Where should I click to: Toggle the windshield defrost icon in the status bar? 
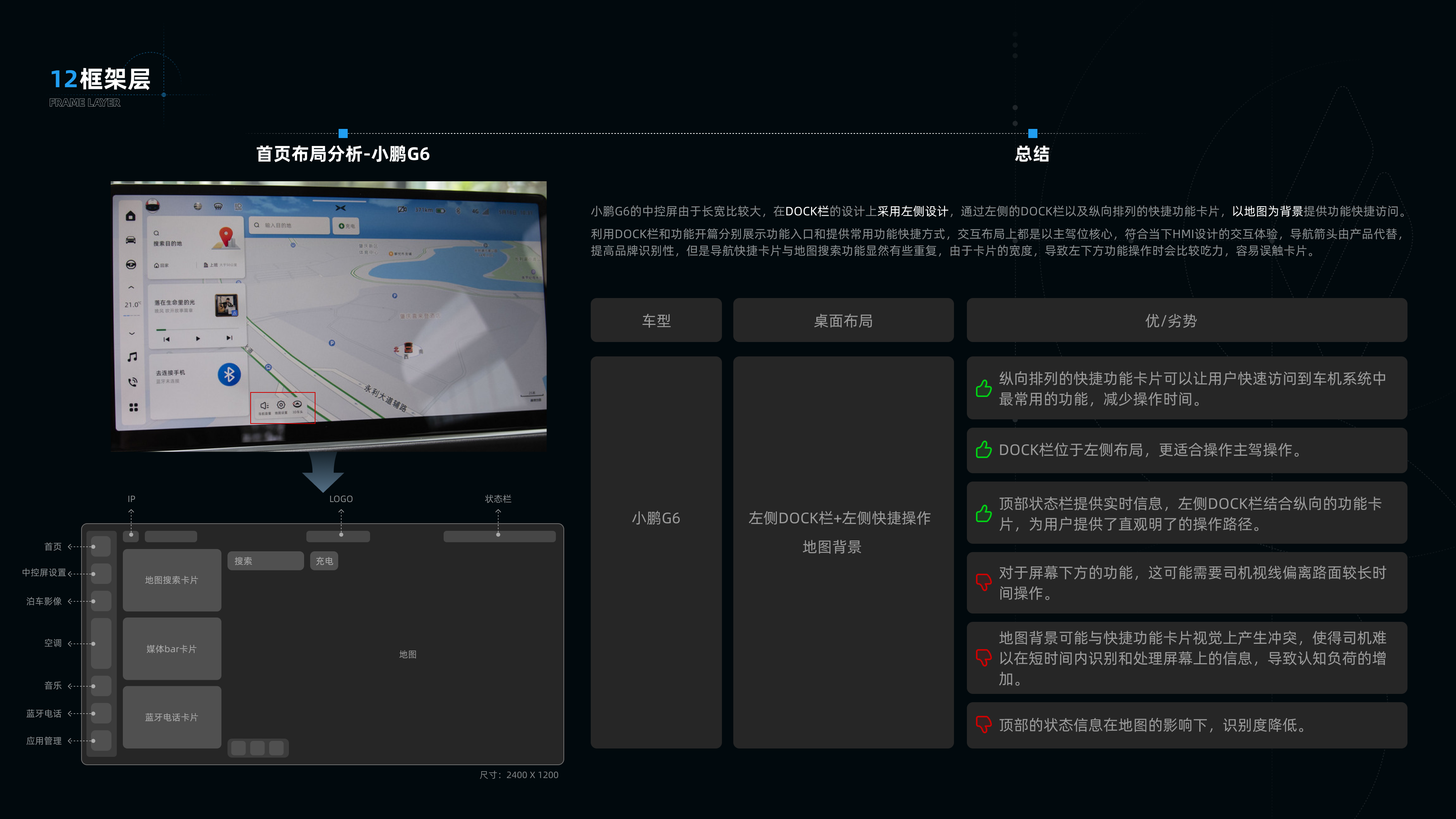tap(218, 207)
